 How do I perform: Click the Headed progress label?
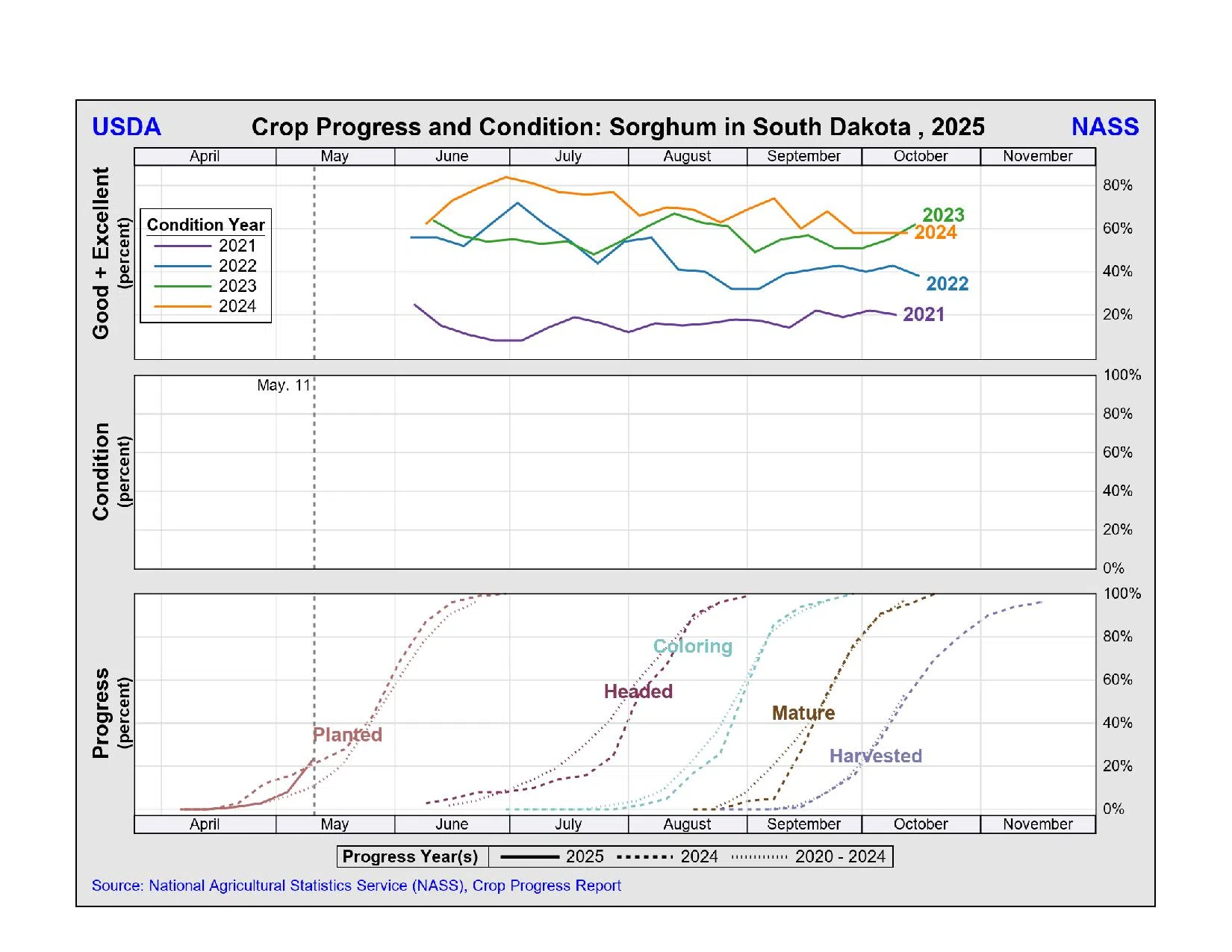tap(638, 691)
